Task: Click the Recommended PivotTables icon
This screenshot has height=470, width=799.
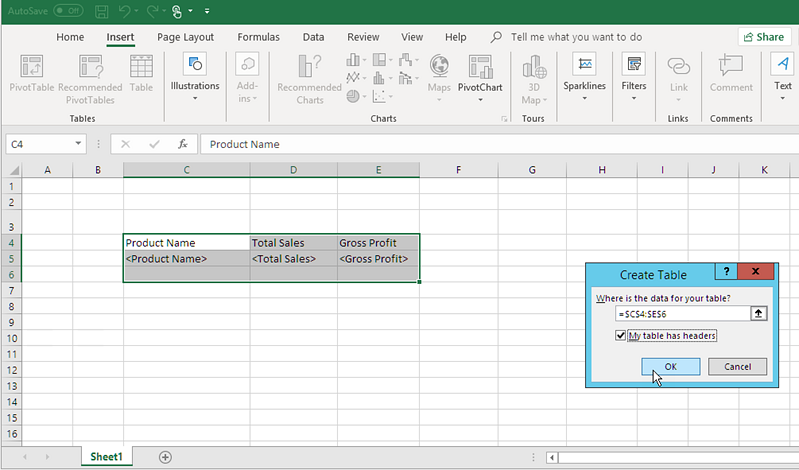Action: (90, 68)
